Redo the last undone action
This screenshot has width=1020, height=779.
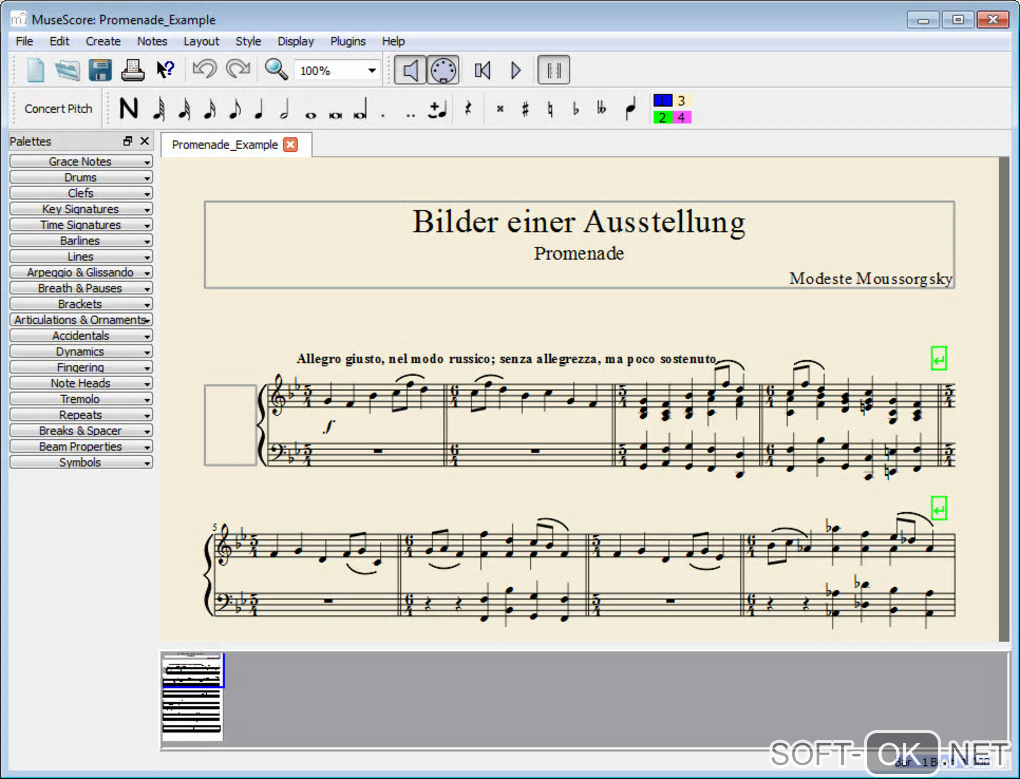tap(237, 69)
